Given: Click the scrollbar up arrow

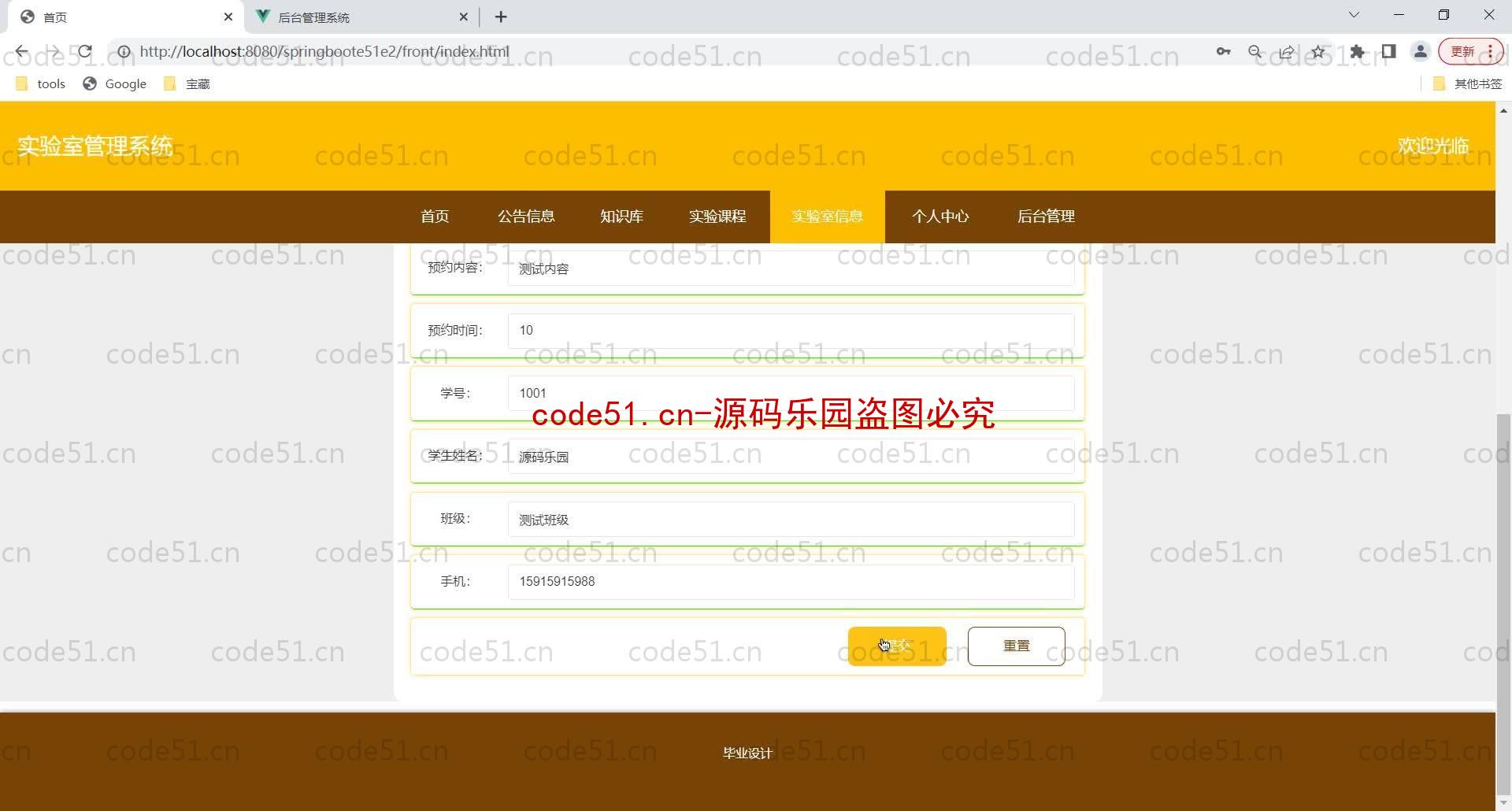Looking at the screenshot, I should [x=1503, y=110].
